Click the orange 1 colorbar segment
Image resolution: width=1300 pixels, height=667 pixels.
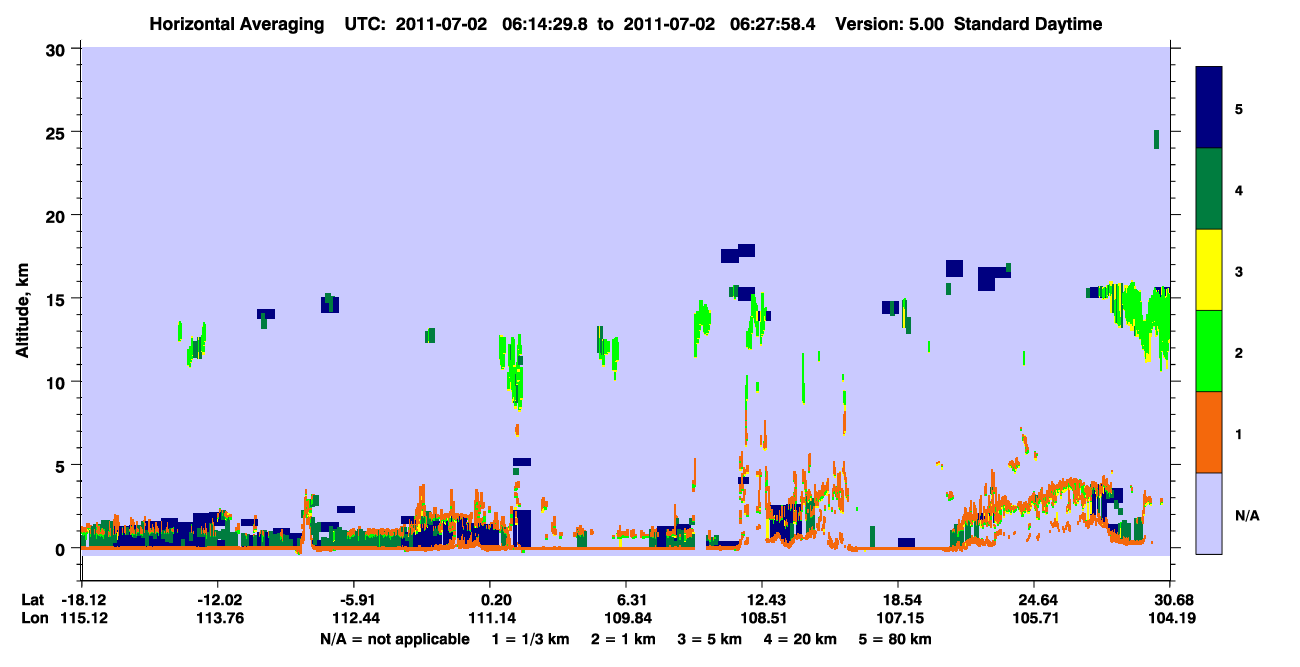1209,432
